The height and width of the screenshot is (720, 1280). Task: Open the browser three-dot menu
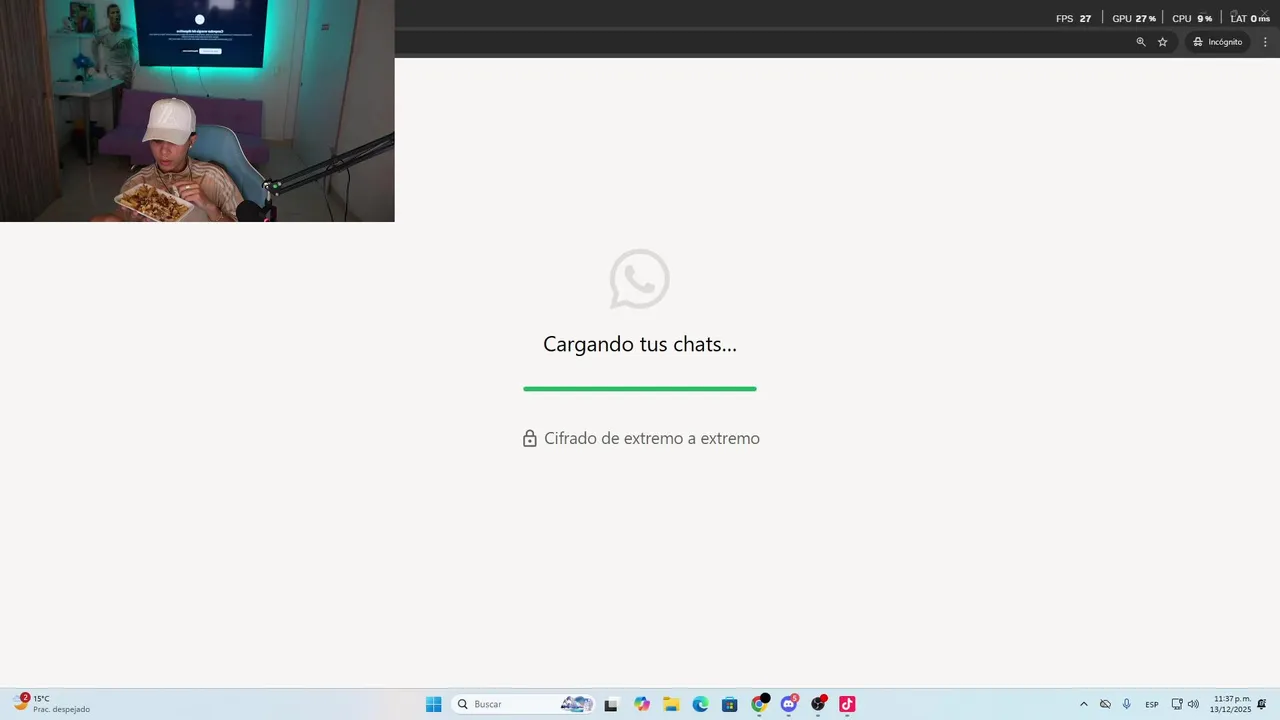click(1266, 42)
